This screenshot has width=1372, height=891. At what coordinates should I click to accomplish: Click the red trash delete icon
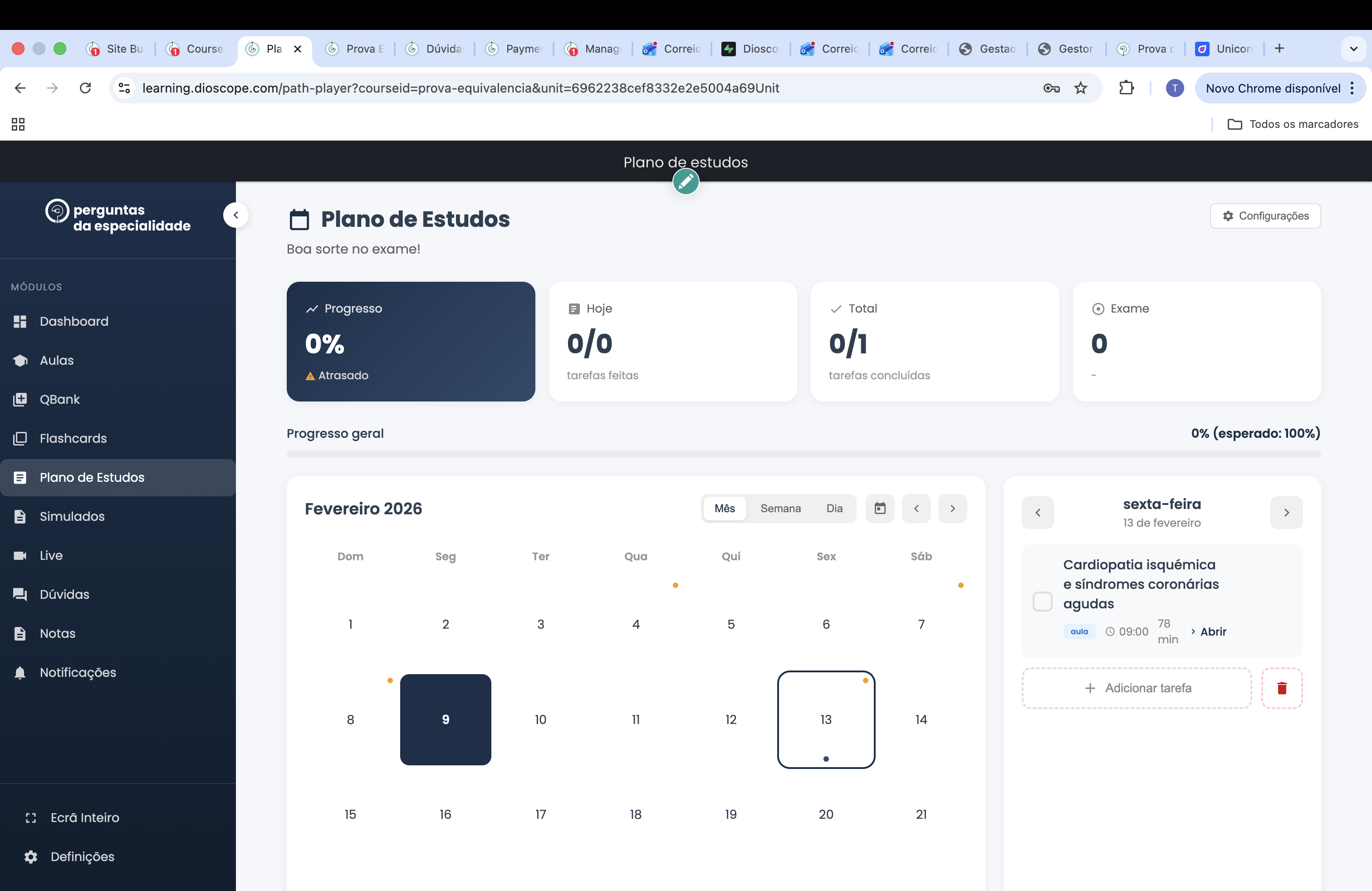[x=1282, y=688]
